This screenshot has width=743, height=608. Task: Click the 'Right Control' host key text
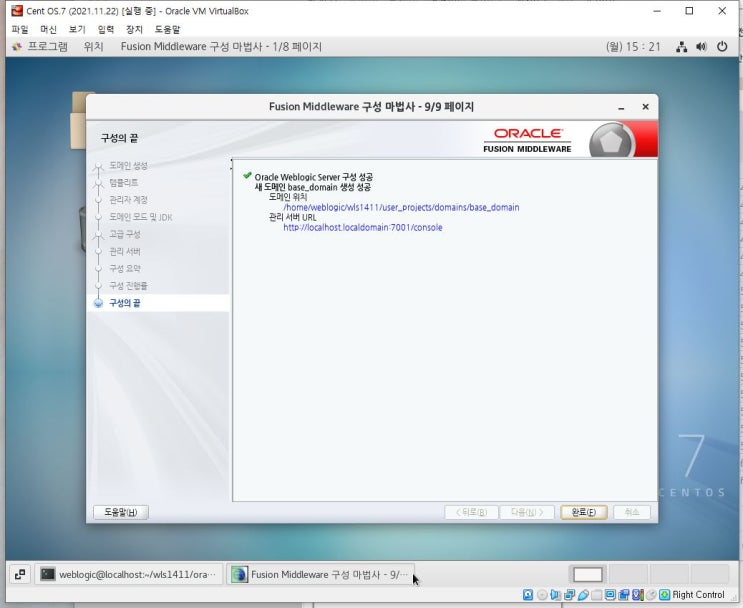click(698, 595)
